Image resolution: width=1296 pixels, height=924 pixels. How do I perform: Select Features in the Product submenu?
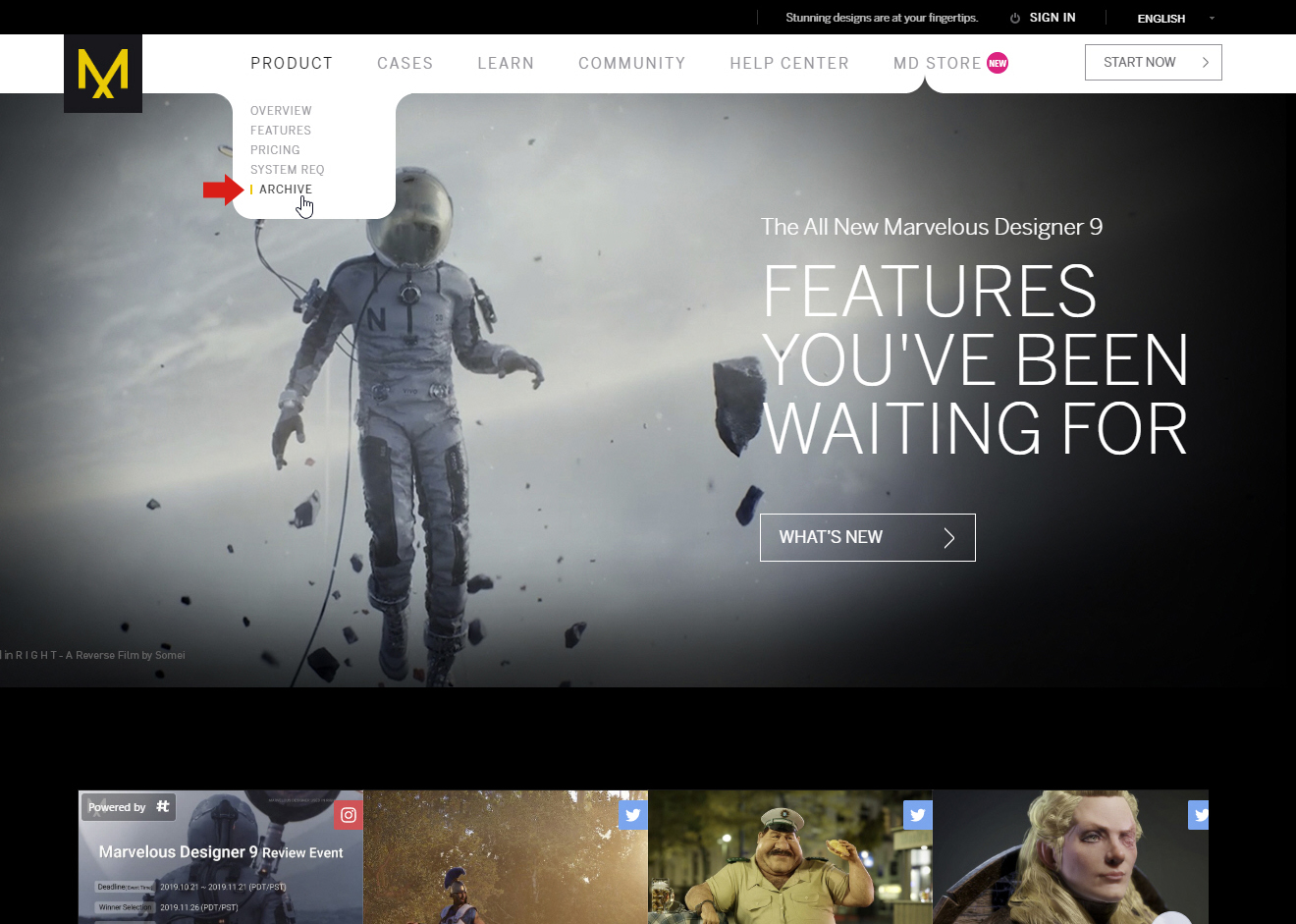pyautogui.click(x=281, y=131)
